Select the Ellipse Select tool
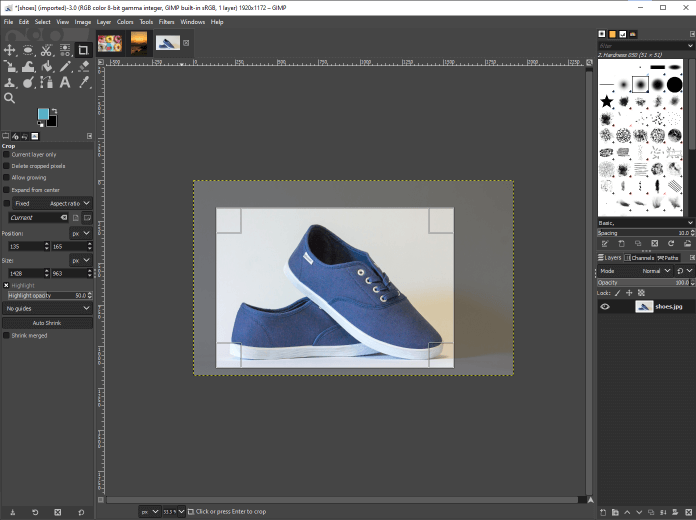 [x=28, y=50]
